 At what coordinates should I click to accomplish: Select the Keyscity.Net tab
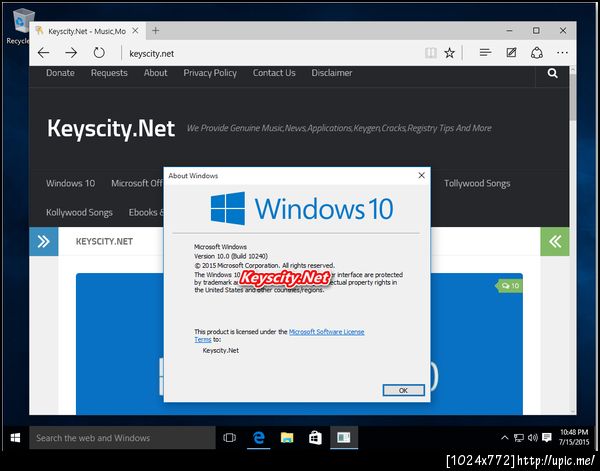point(88,31)
